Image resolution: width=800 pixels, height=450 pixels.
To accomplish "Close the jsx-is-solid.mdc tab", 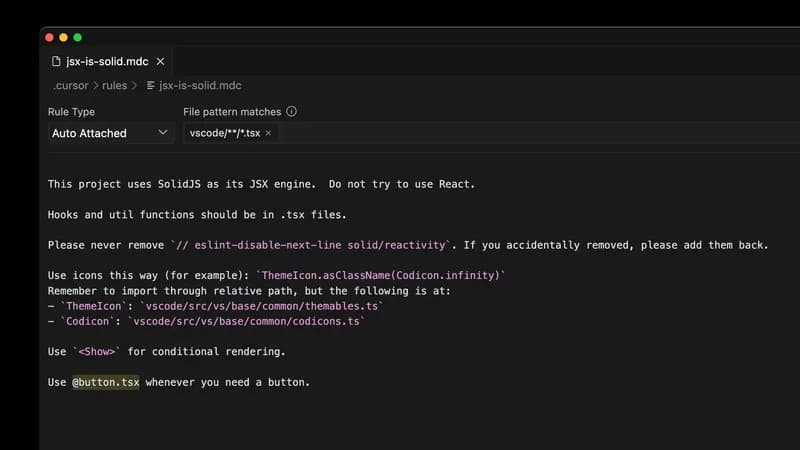I will click(161, 61).
